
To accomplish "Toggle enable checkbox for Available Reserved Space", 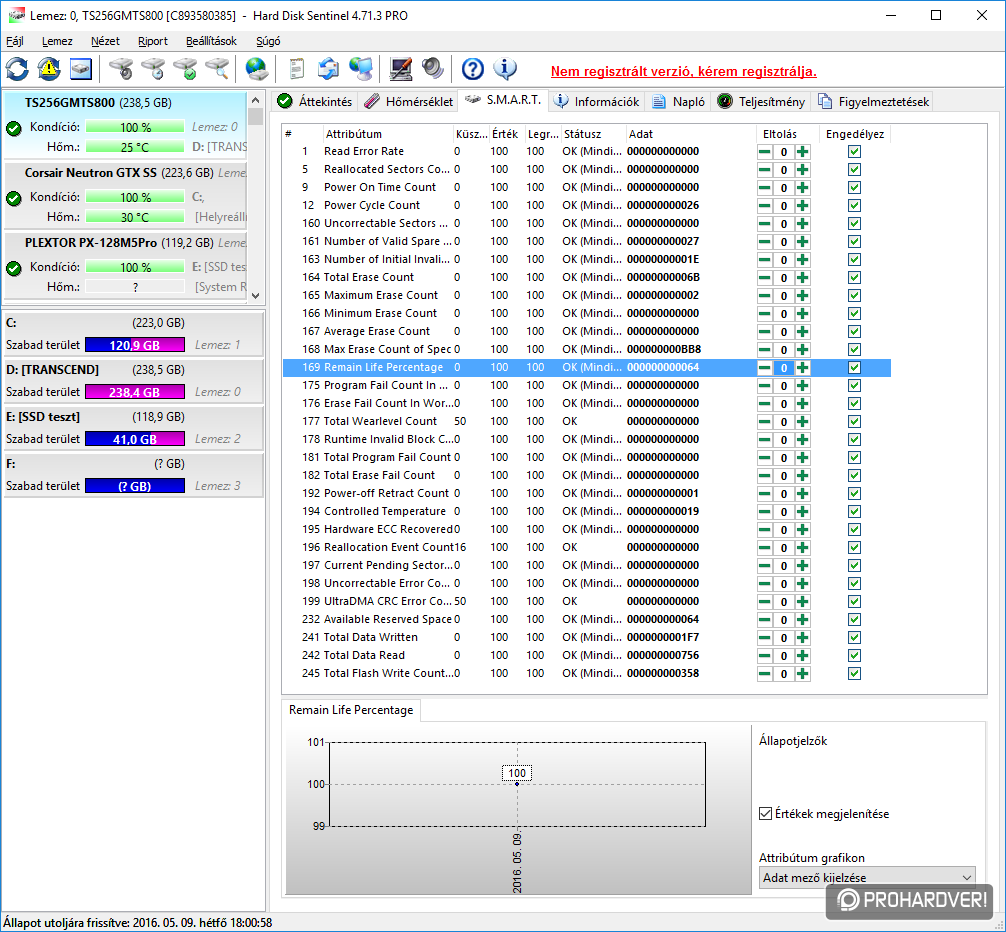I will click(x=854, y=620).
